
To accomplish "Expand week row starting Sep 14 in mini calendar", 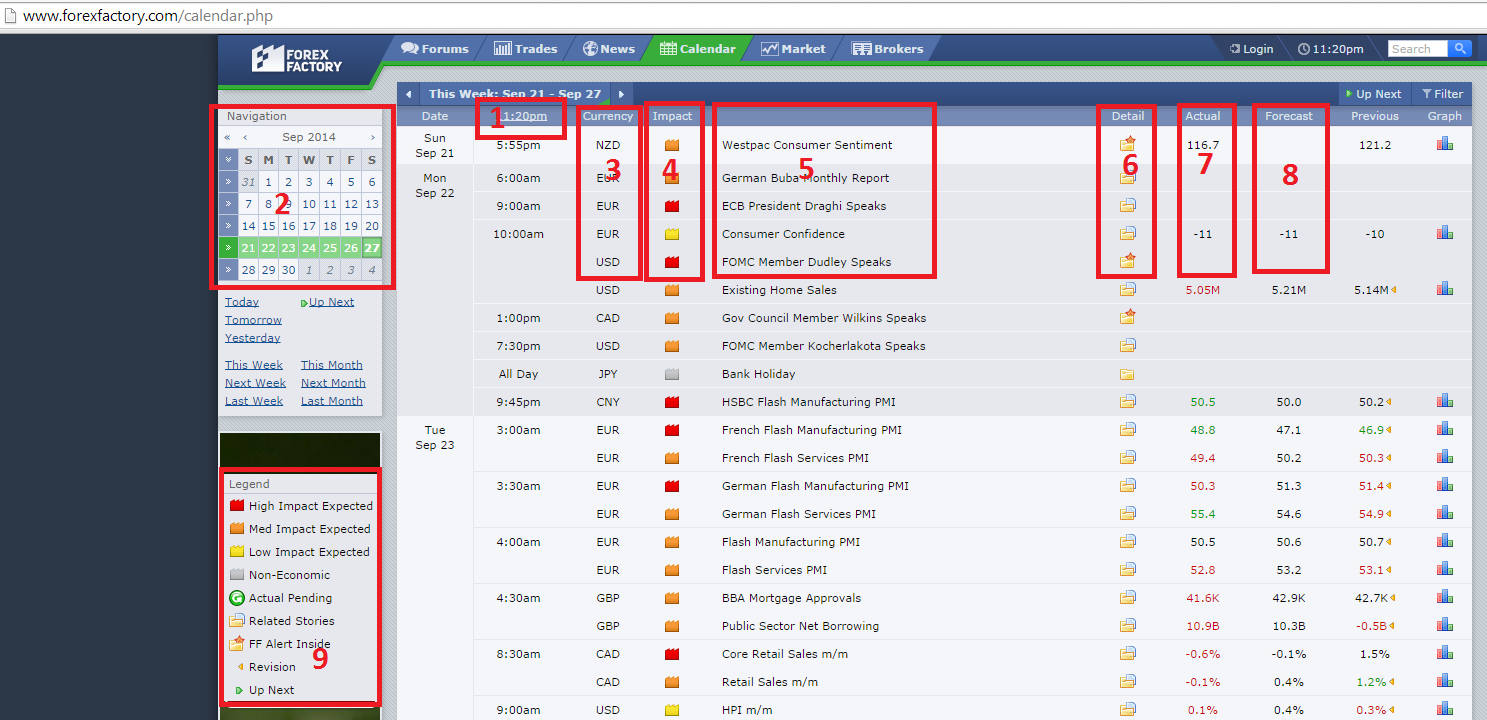I will pos(228,226).
